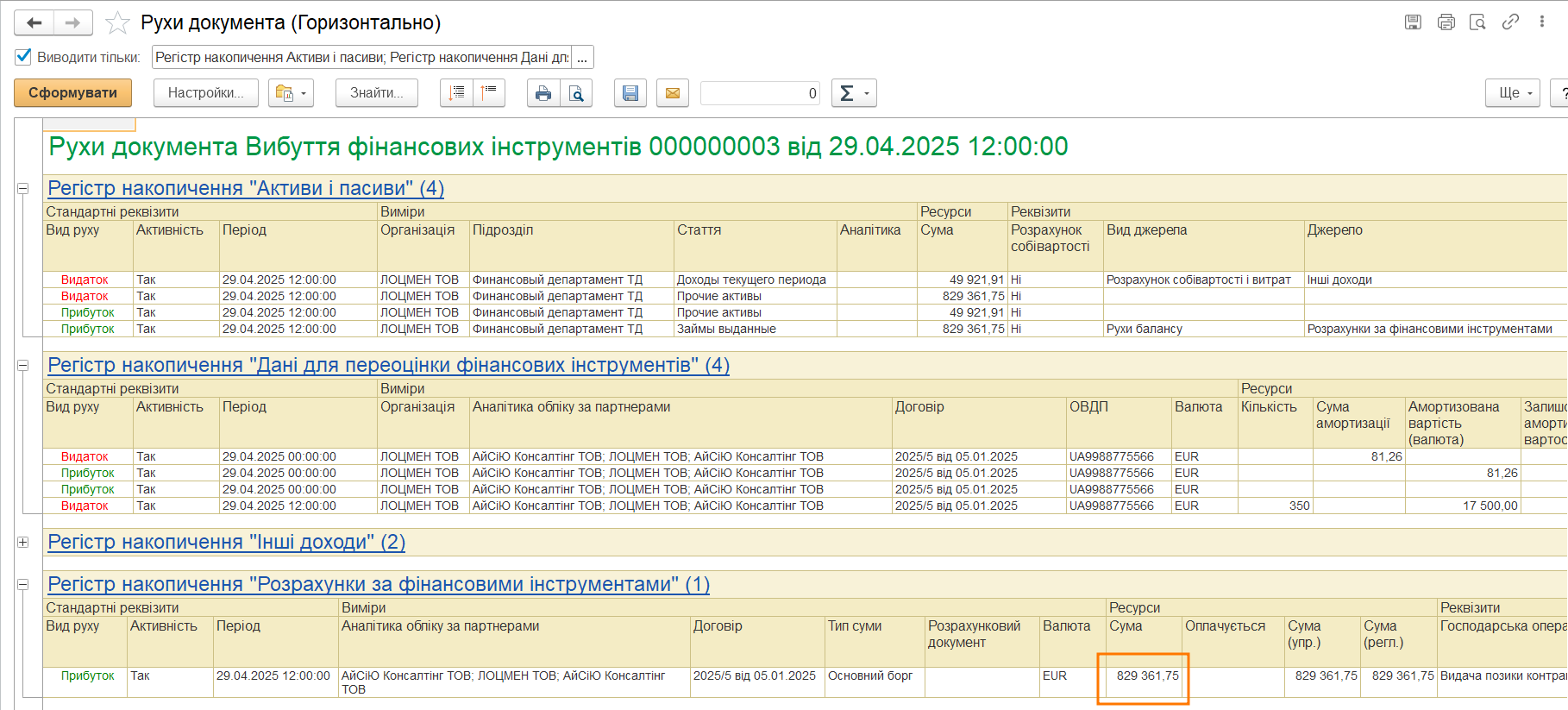This screenshot has width=1568, height=710.
Task: Open the report variants dropdown
Action: [291, 93]
